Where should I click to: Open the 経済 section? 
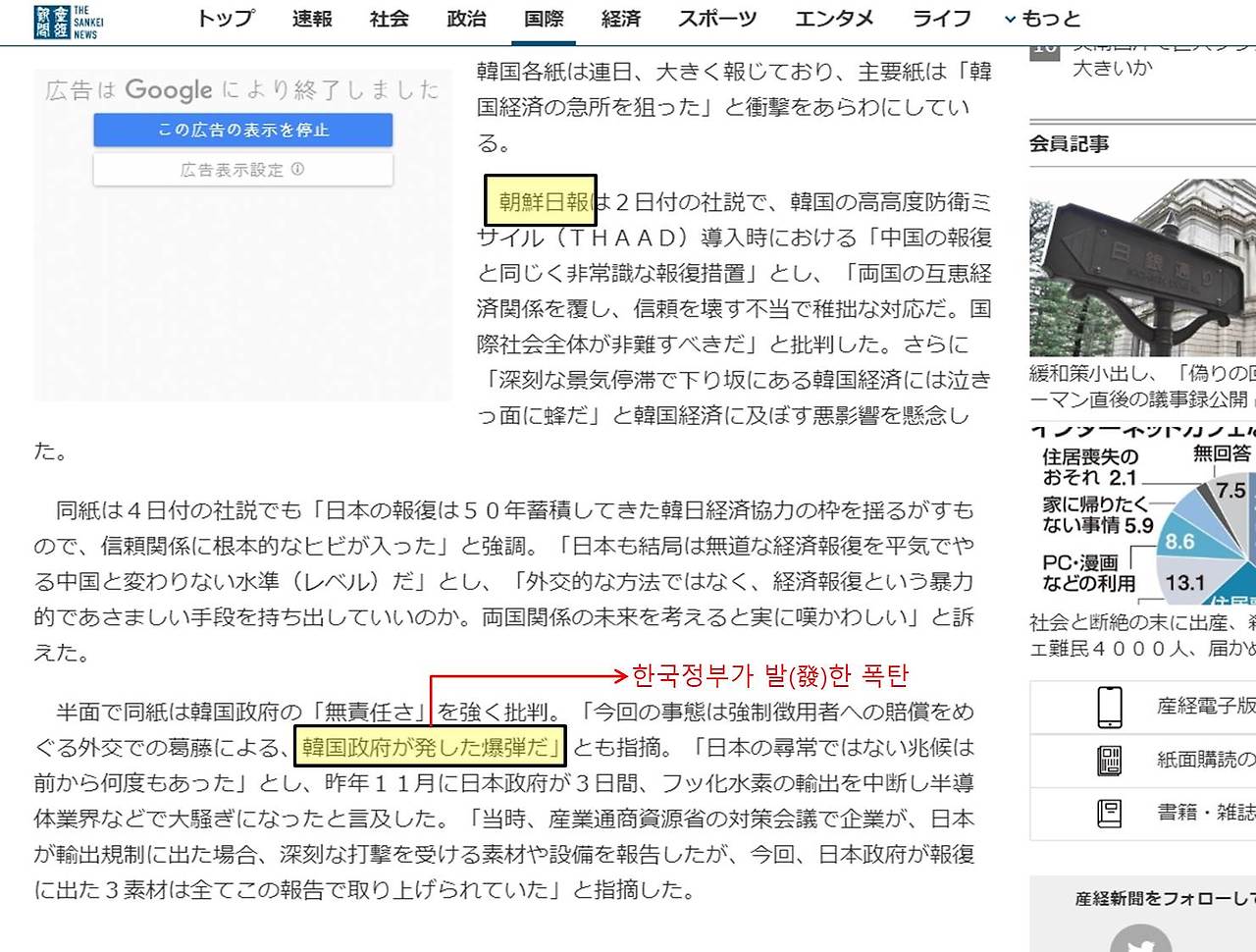pos(621,19)
